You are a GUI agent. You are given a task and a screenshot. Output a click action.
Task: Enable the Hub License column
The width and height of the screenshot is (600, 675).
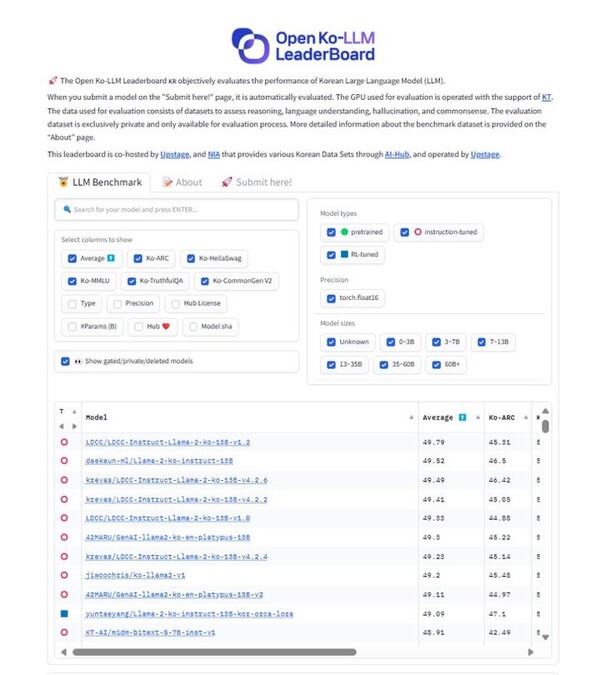tap(175, 304)
